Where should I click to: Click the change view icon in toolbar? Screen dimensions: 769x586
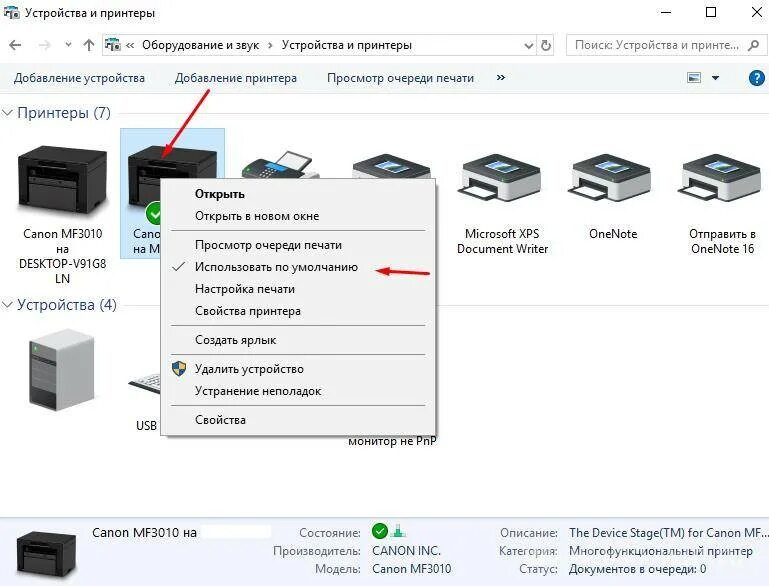693,77
